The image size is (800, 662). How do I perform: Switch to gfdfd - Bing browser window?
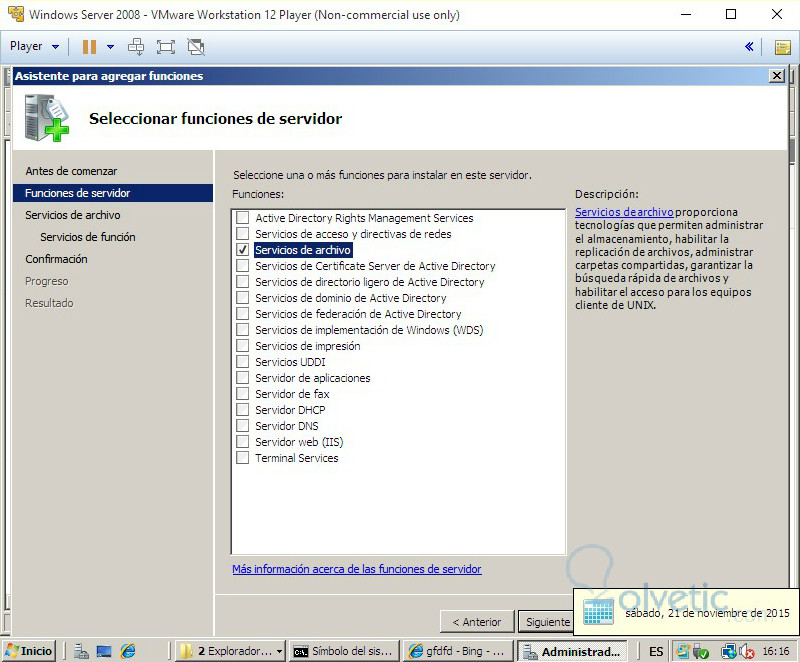click(458, 651)
